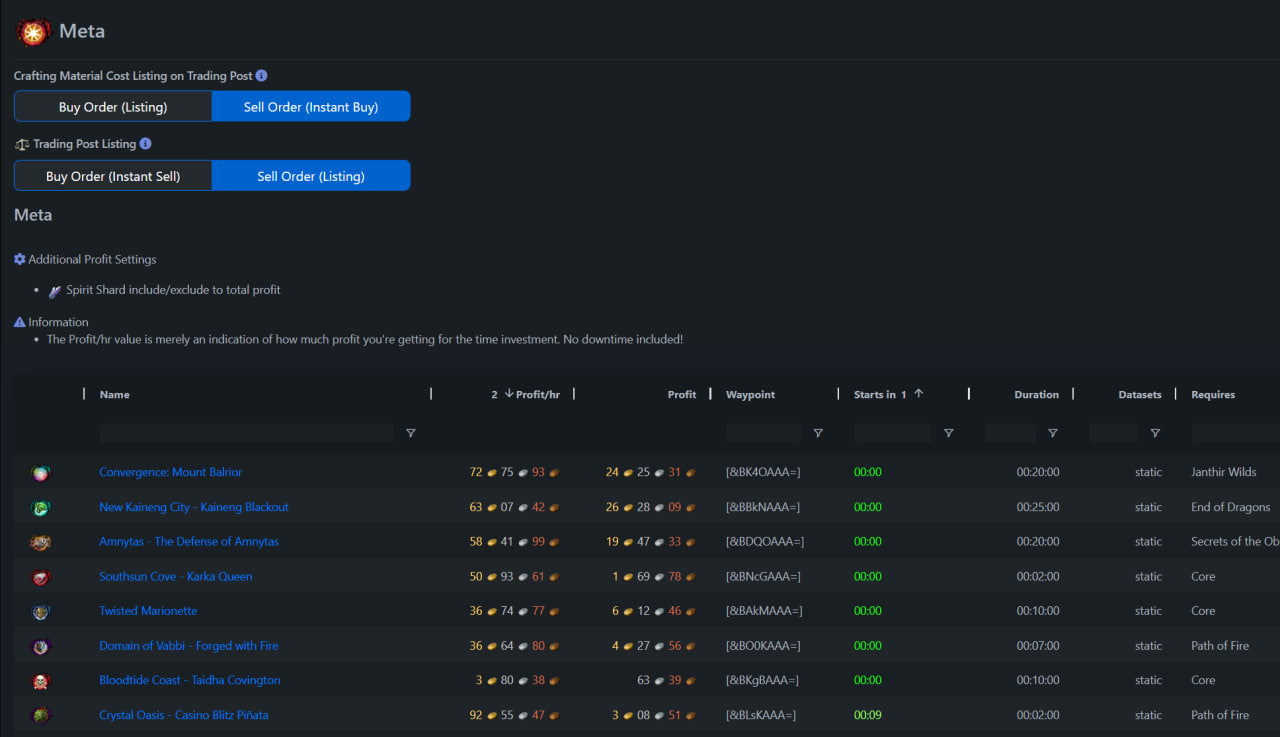Select Buy Order (Instant Sell) option
The width and height of the screenshot is (1280, 737).
coord(113,176)
